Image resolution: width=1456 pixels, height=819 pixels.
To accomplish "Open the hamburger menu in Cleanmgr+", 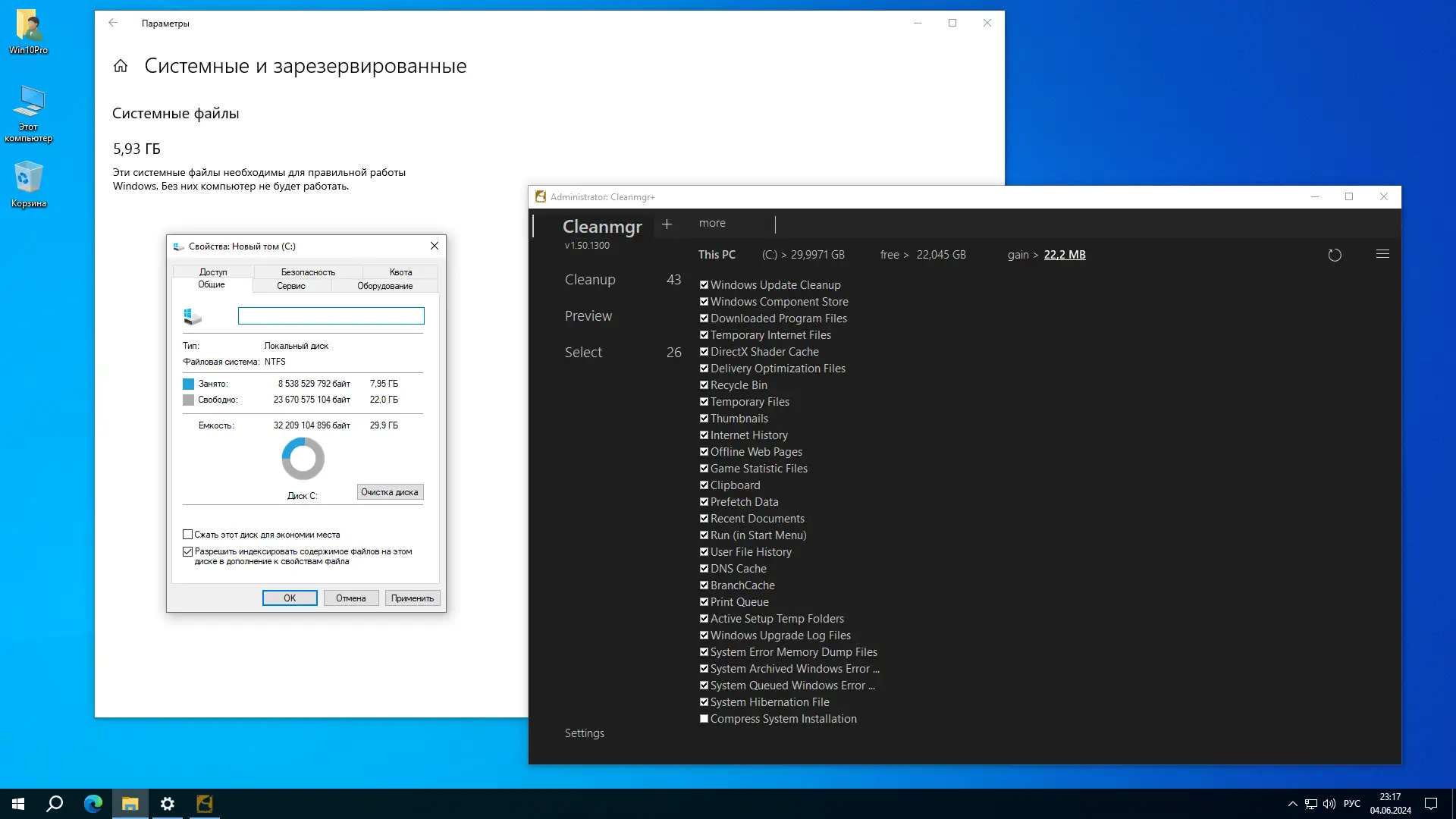I will click(1382, 254).
